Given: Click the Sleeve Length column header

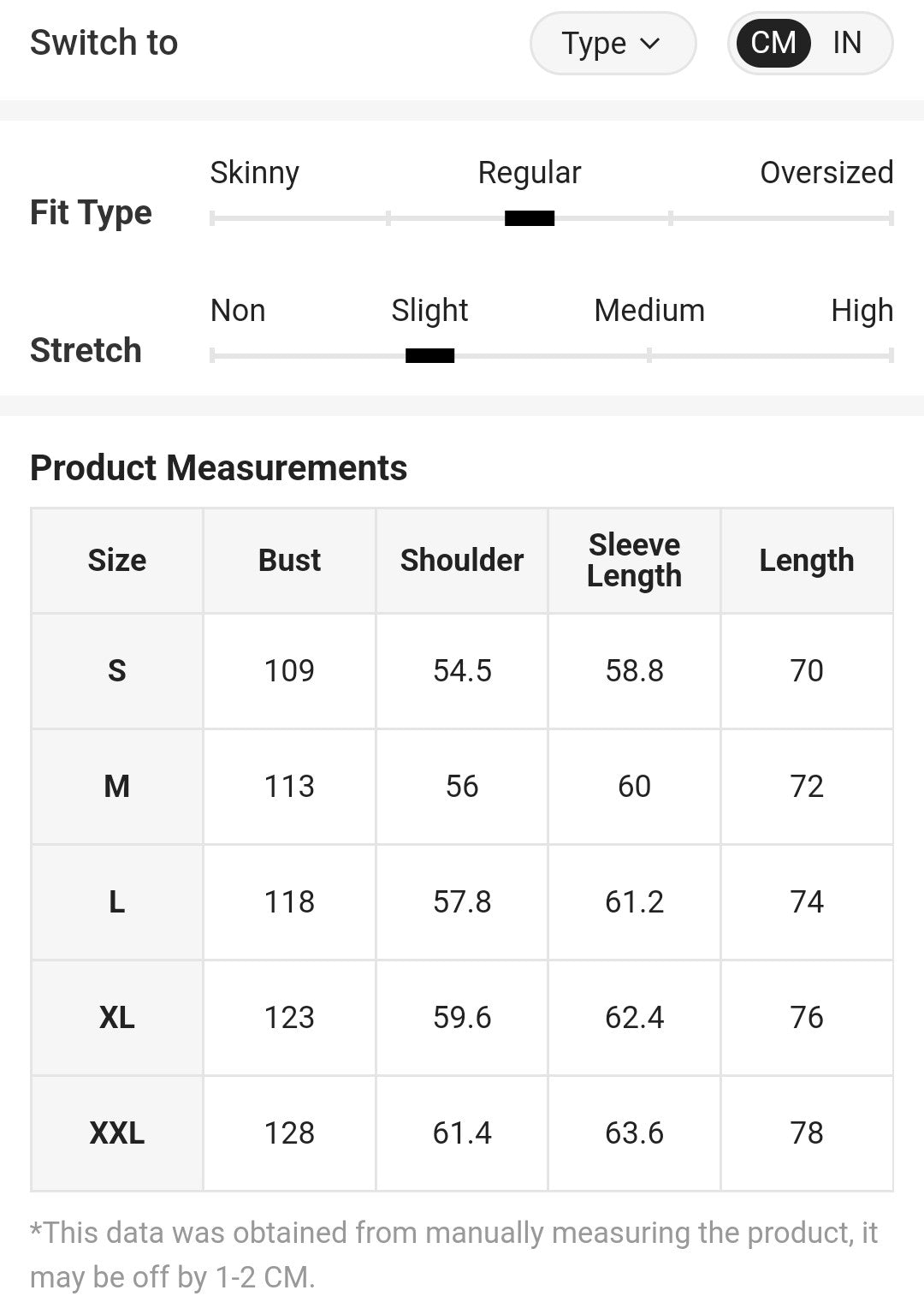Looking at the screenshot, I should [634, 561].
